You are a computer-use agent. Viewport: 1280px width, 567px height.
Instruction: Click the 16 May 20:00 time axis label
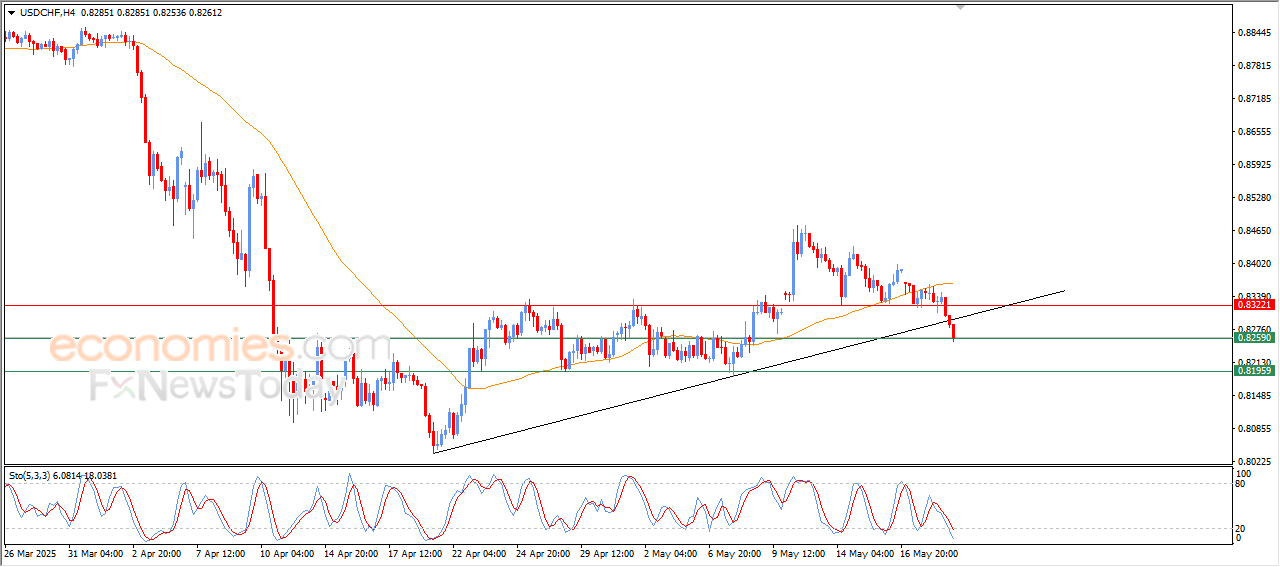pyautogui.click(x=929, y=552)
